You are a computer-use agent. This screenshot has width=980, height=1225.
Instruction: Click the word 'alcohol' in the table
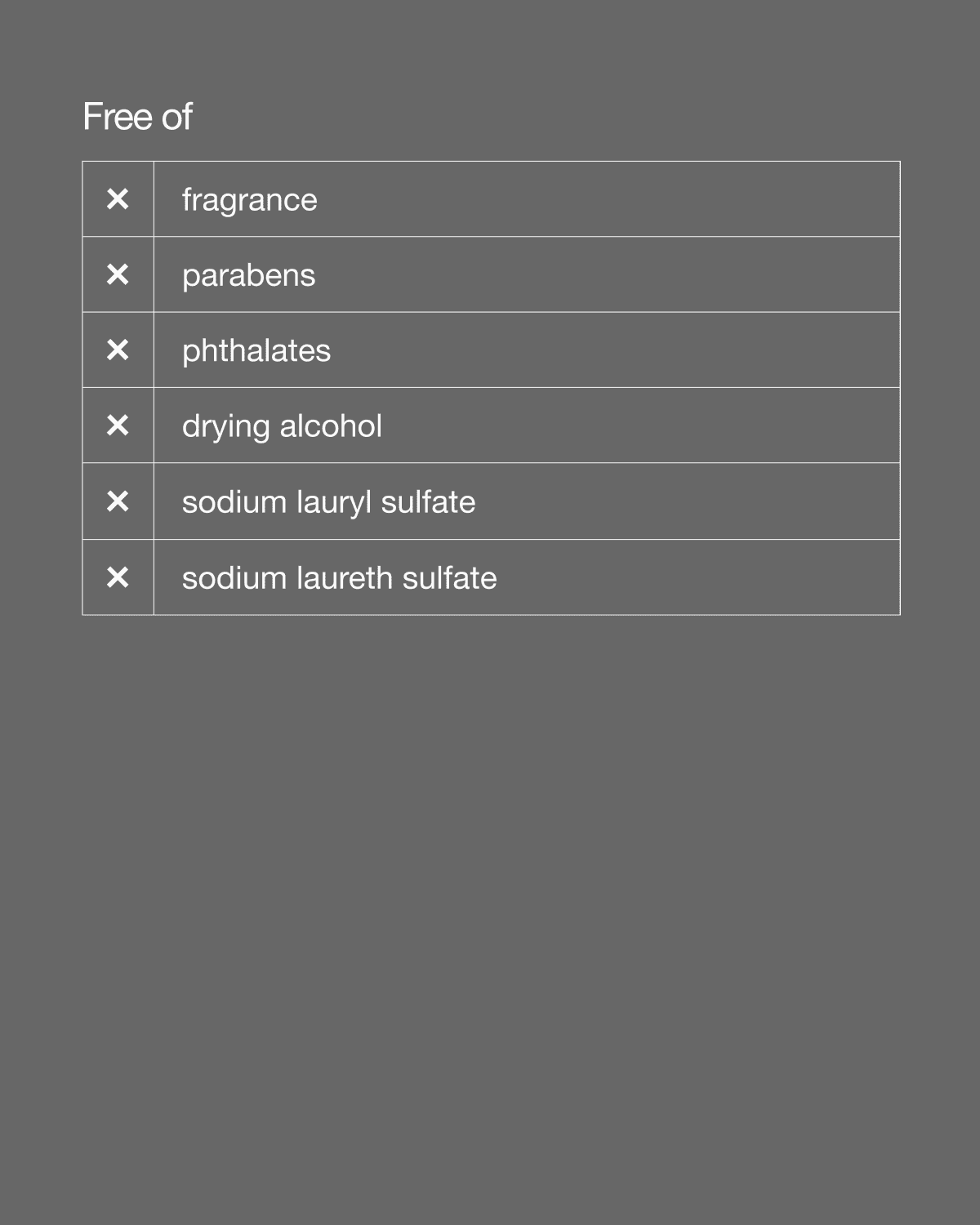[x=331, y=426]
